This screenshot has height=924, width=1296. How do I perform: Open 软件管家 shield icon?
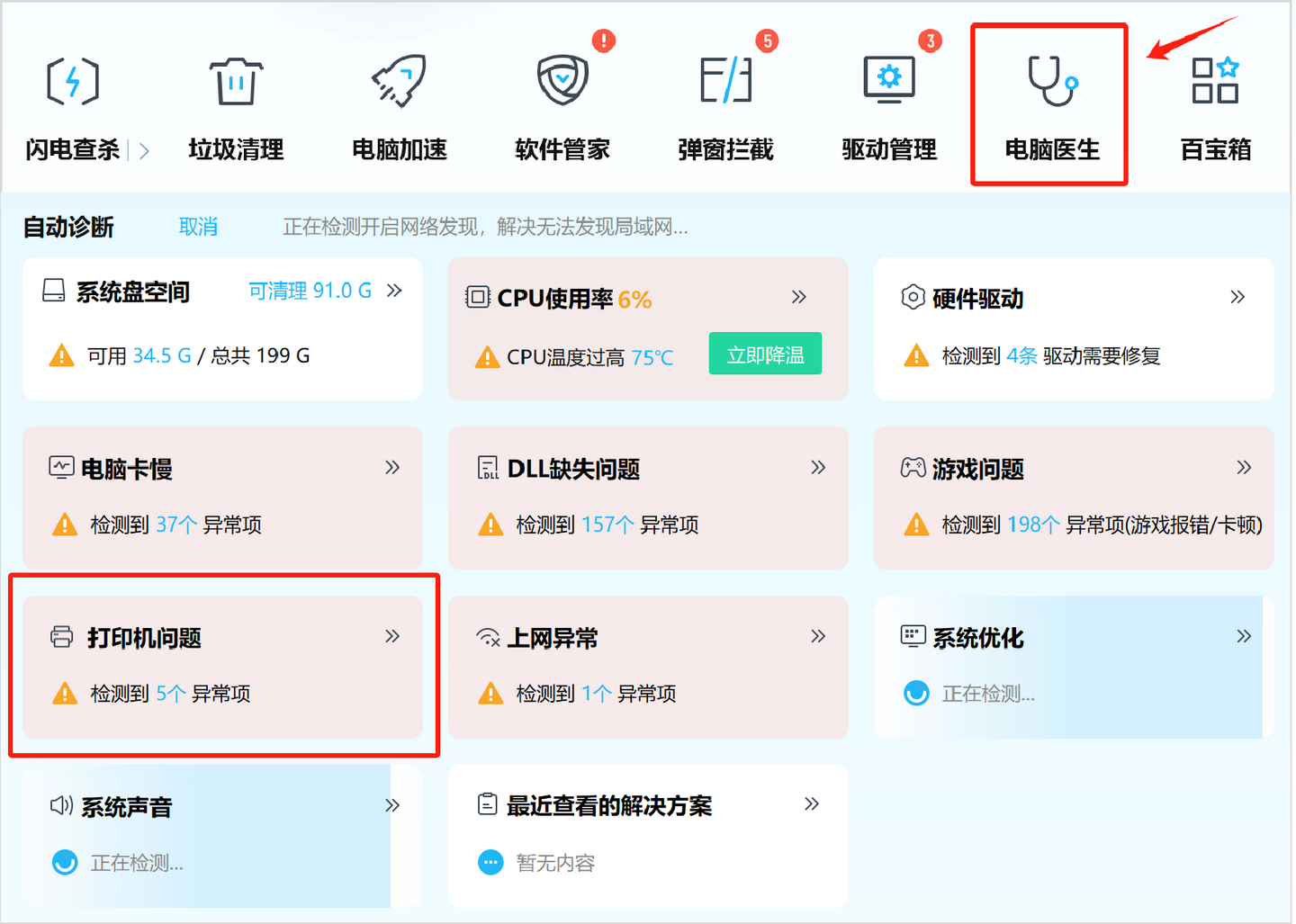(562, 81)
